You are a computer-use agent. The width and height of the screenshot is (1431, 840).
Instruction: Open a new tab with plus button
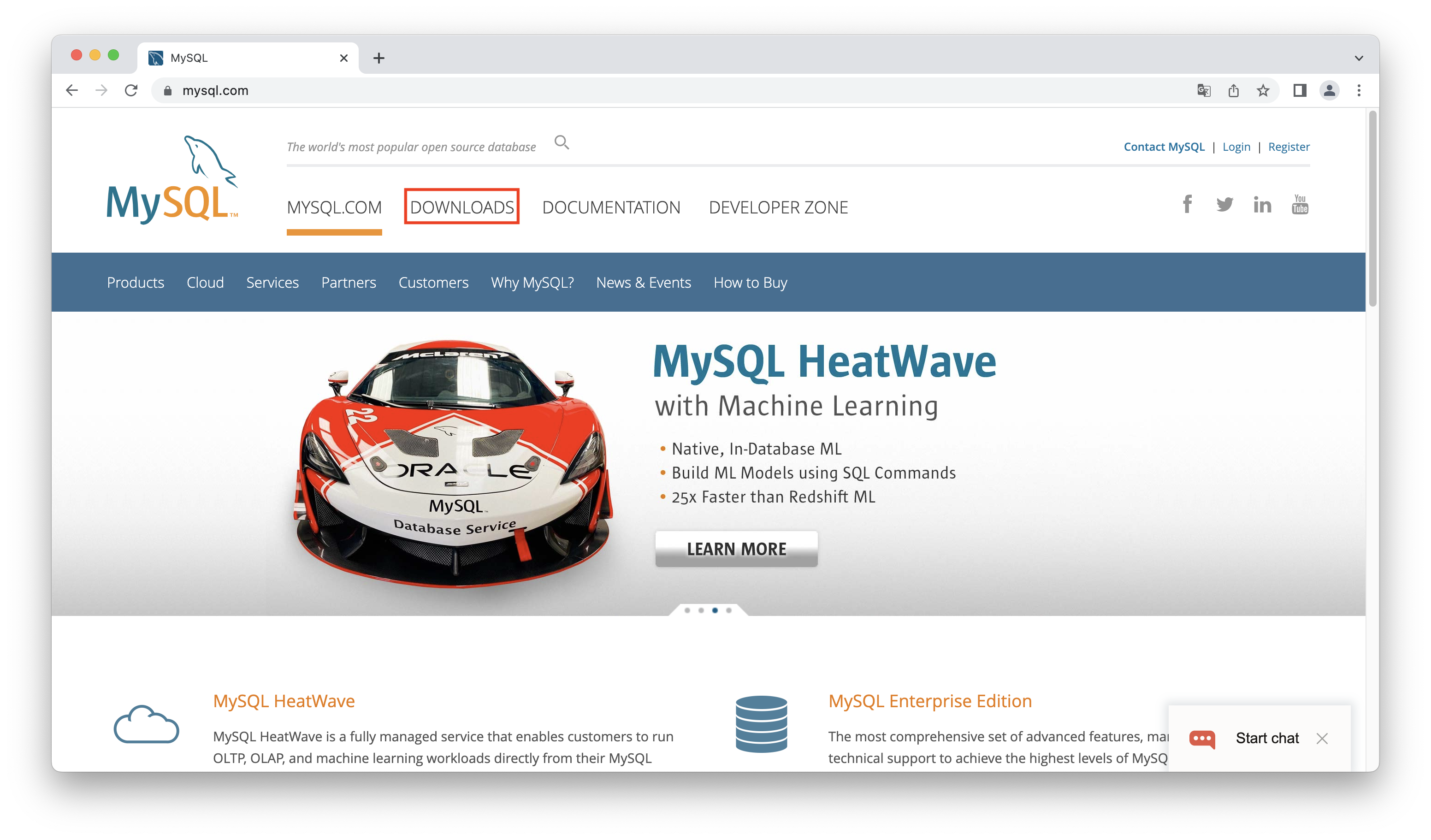(x=379, y=58)
